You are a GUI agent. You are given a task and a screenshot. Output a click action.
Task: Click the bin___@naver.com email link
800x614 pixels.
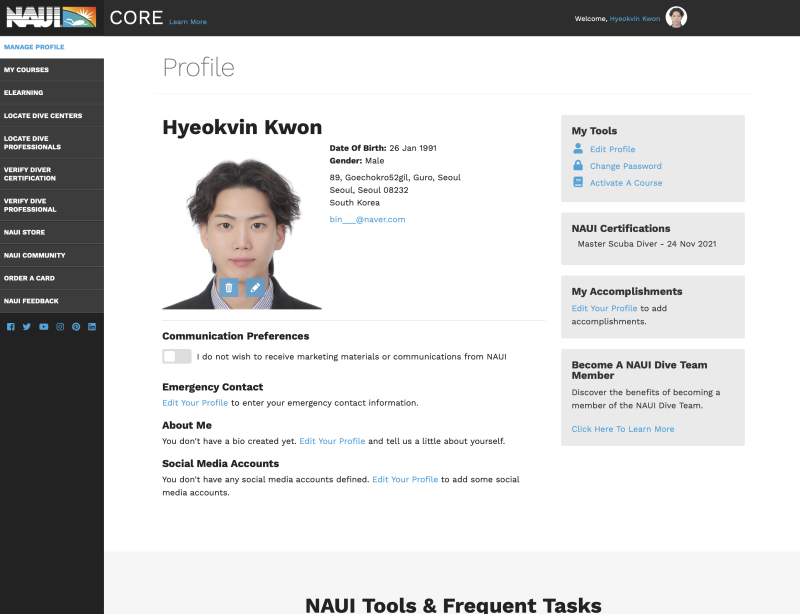point(367,219)
